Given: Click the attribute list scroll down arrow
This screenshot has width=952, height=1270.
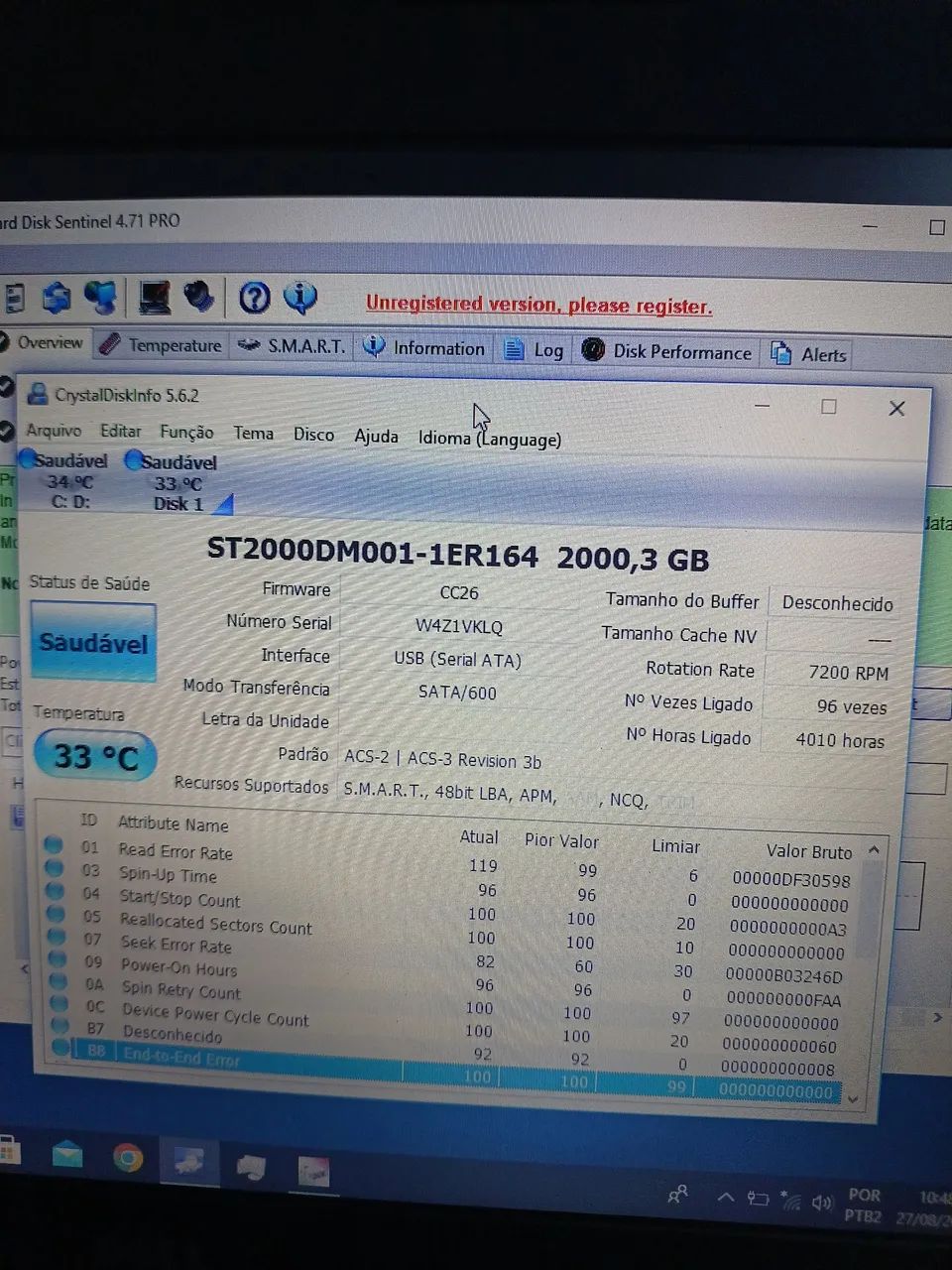Looking at the screenshot, I should coord(854,1099).
